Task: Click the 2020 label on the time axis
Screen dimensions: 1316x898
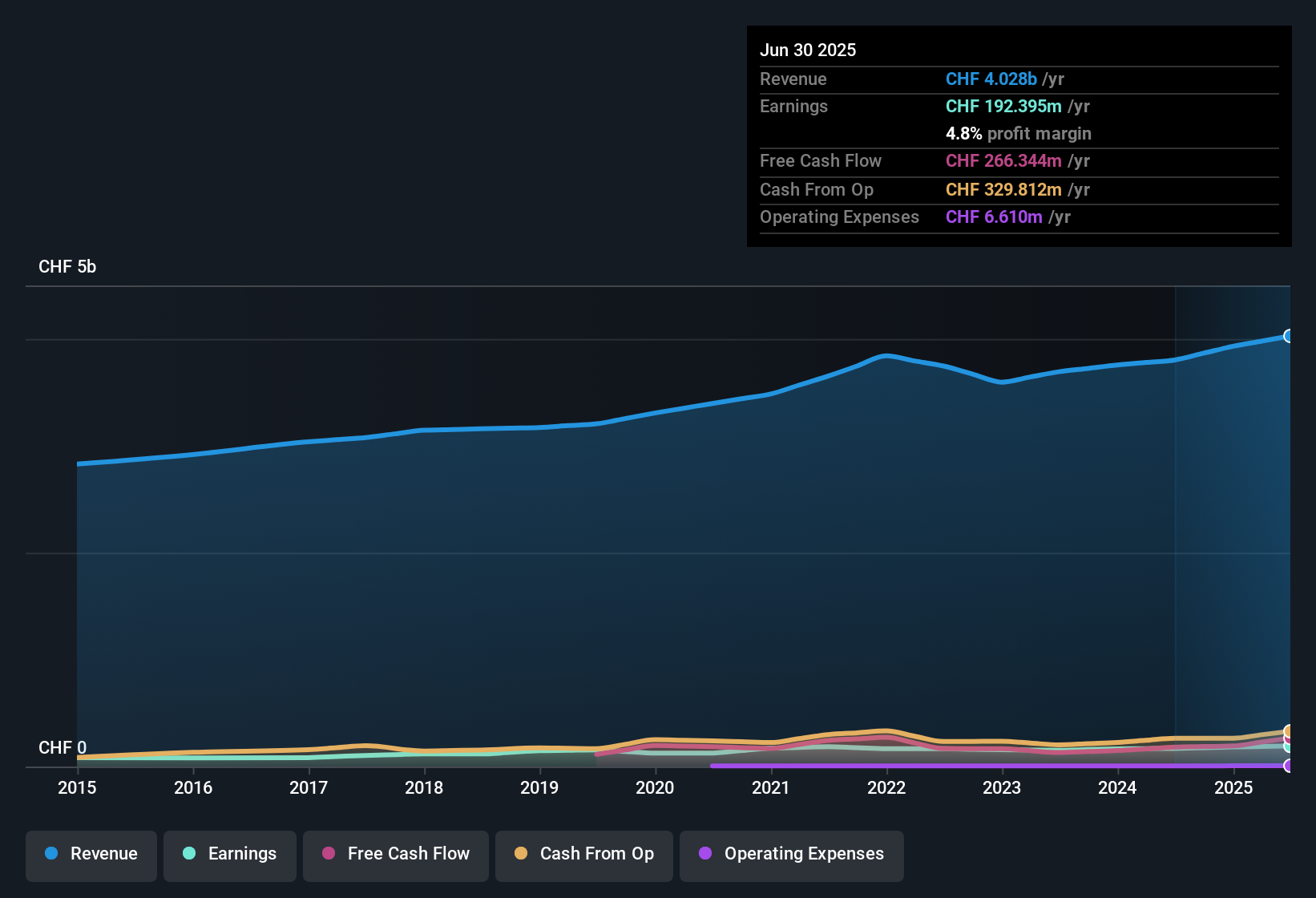Action: coord(656,788)
